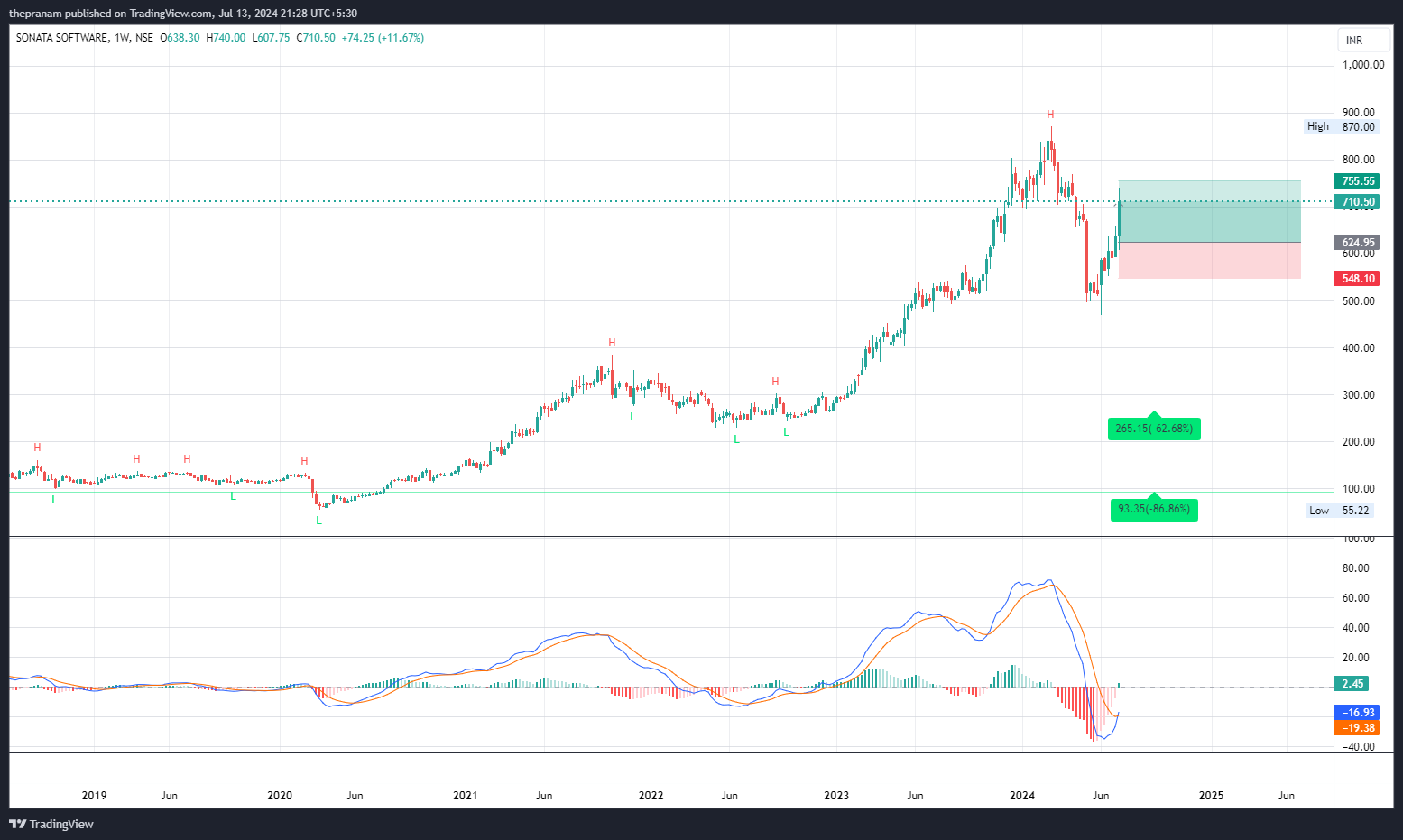Viewport: 1403px width, 840px height.
Task: Click the H marker above the 2024 peak
Action: (1050, 115)
